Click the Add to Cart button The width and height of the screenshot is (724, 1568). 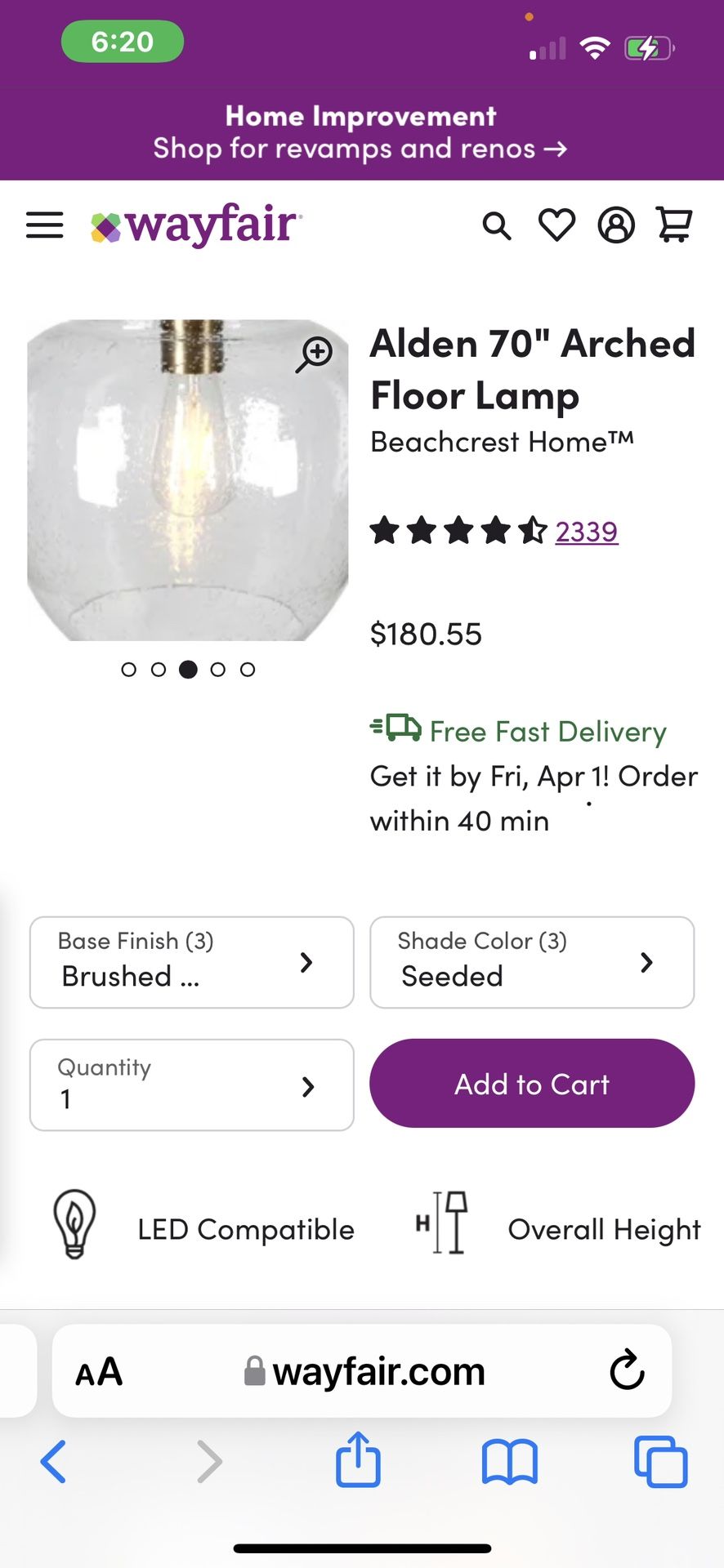tap(532, 1084)
